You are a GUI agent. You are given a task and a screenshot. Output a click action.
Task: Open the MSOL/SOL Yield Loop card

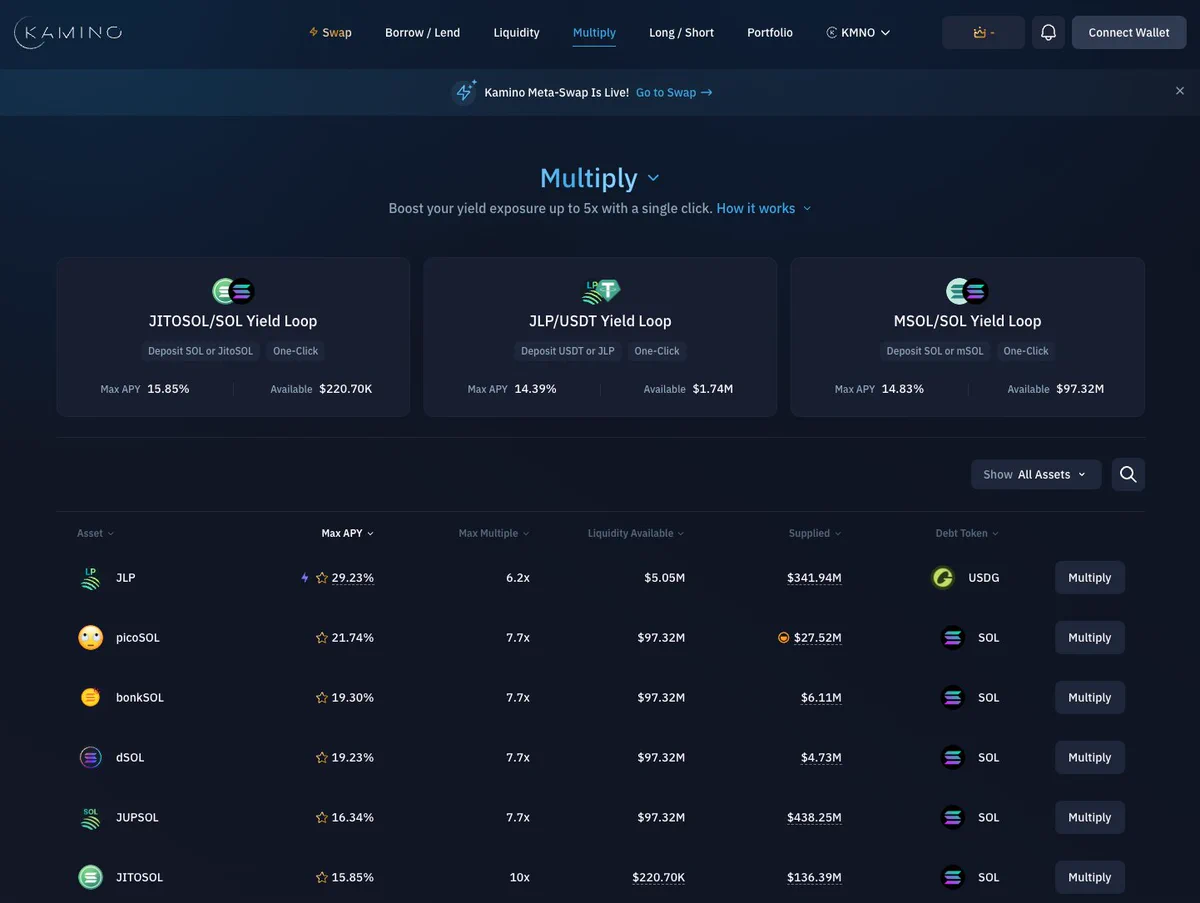[x=967, y=337]
